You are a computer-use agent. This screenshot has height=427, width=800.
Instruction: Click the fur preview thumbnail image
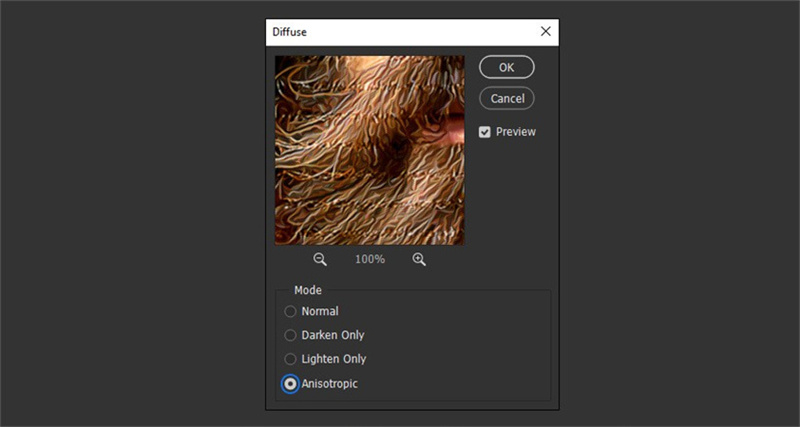[369, 150]
